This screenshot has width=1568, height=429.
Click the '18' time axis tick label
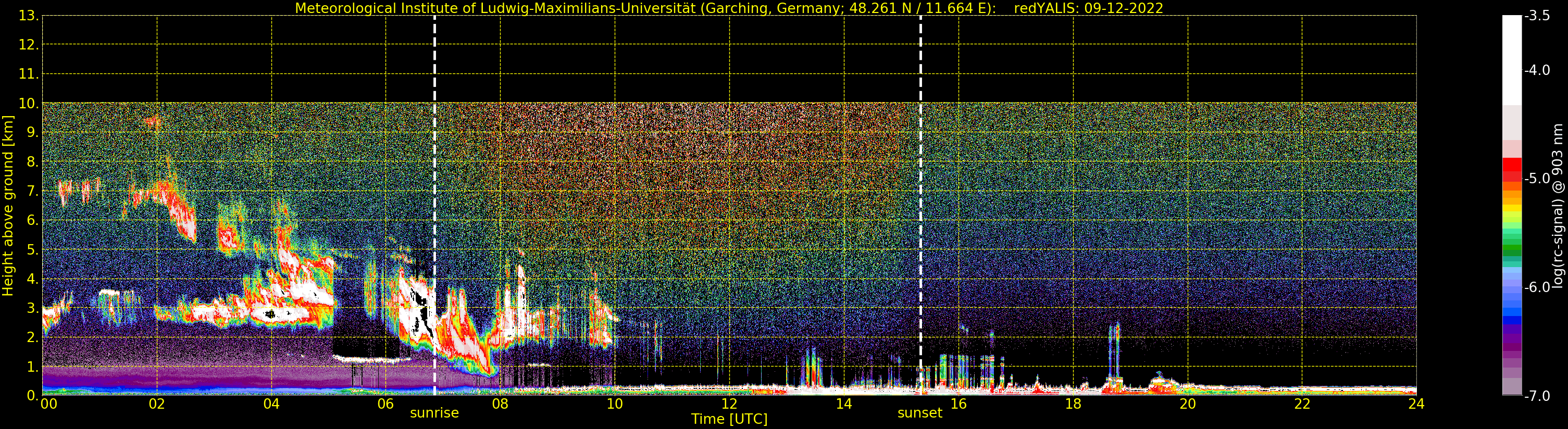[1073, 404]
